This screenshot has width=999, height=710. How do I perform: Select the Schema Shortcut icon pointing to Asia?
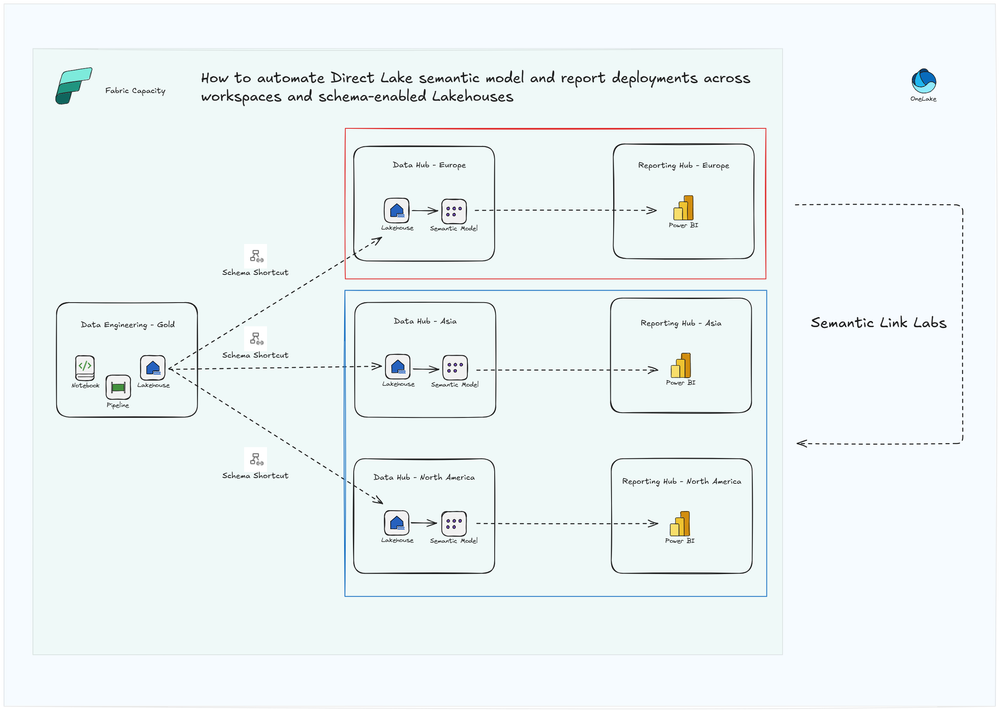(x=255, y=338)
